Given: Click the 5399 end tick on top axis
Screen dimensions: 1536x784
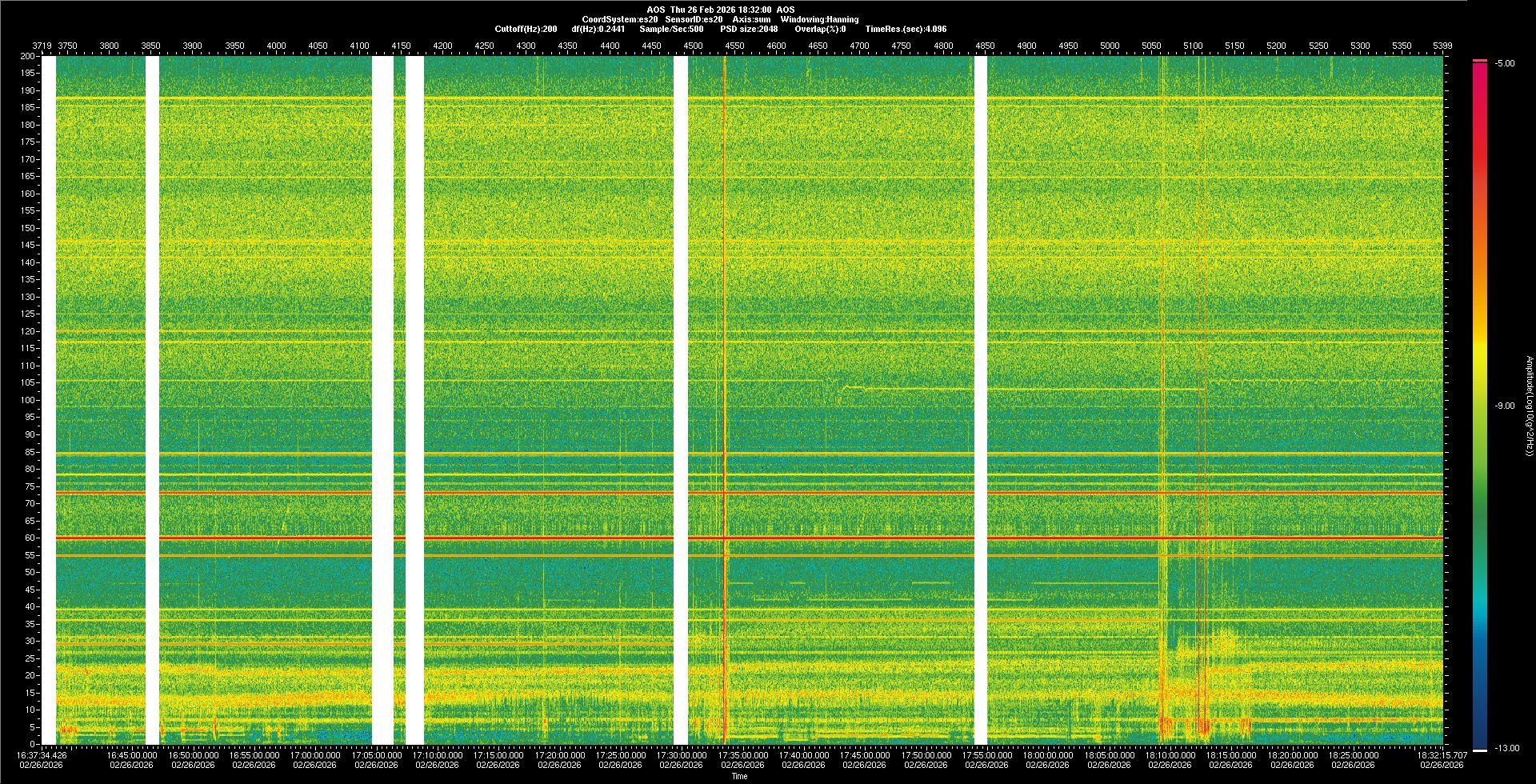Looking at the screenshot, I should coord(1442,46).
